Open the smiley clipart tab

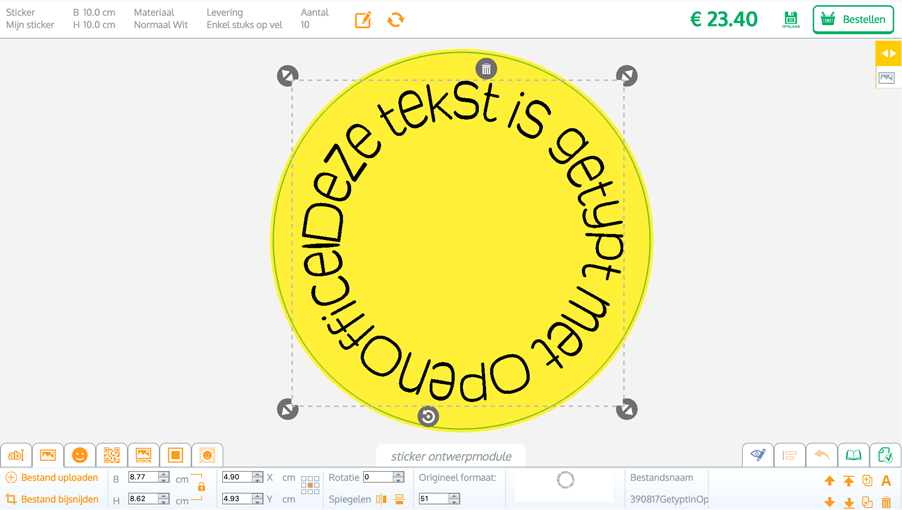80,455
